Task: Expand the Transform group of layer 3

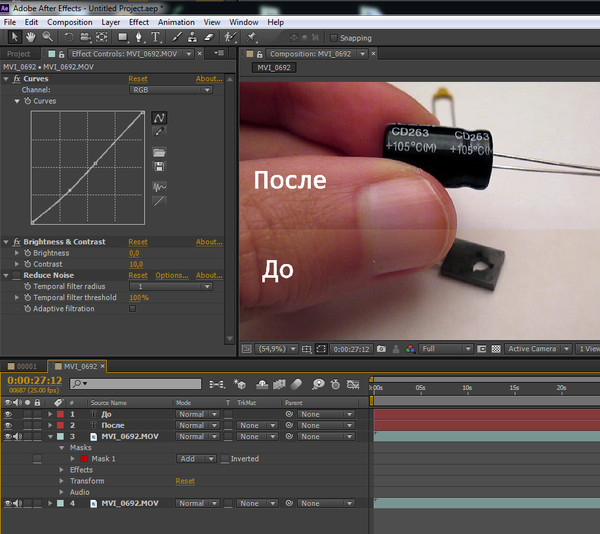Action: point(62,481)
